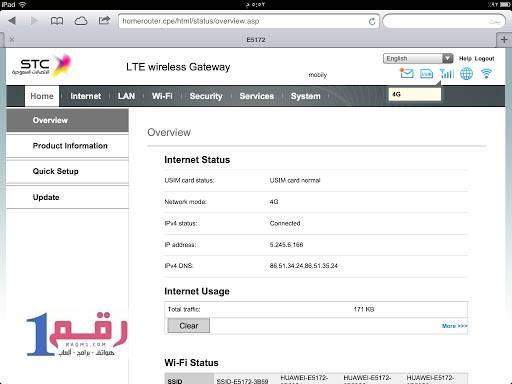Click the IPv4 DNS value
This screenshot has height=384, width=512.
click(304, 266)
